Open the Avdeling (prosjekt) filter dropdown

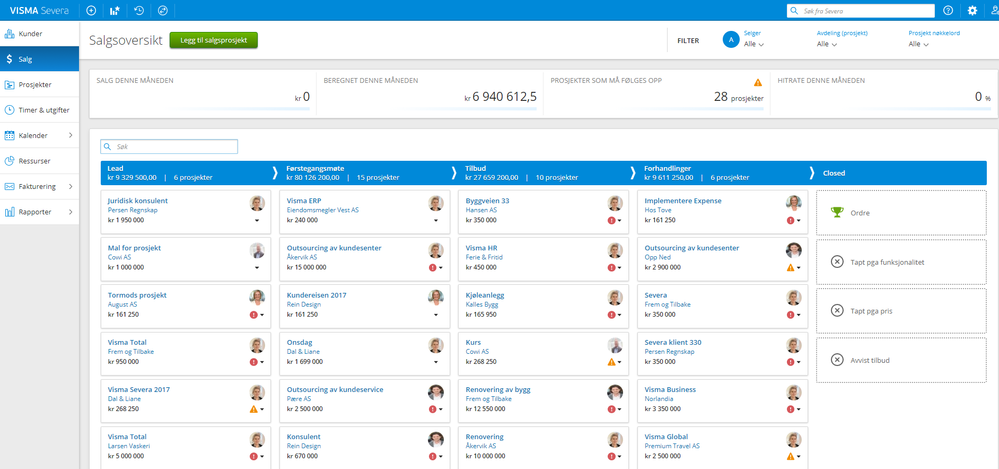(x=827, y=44)
